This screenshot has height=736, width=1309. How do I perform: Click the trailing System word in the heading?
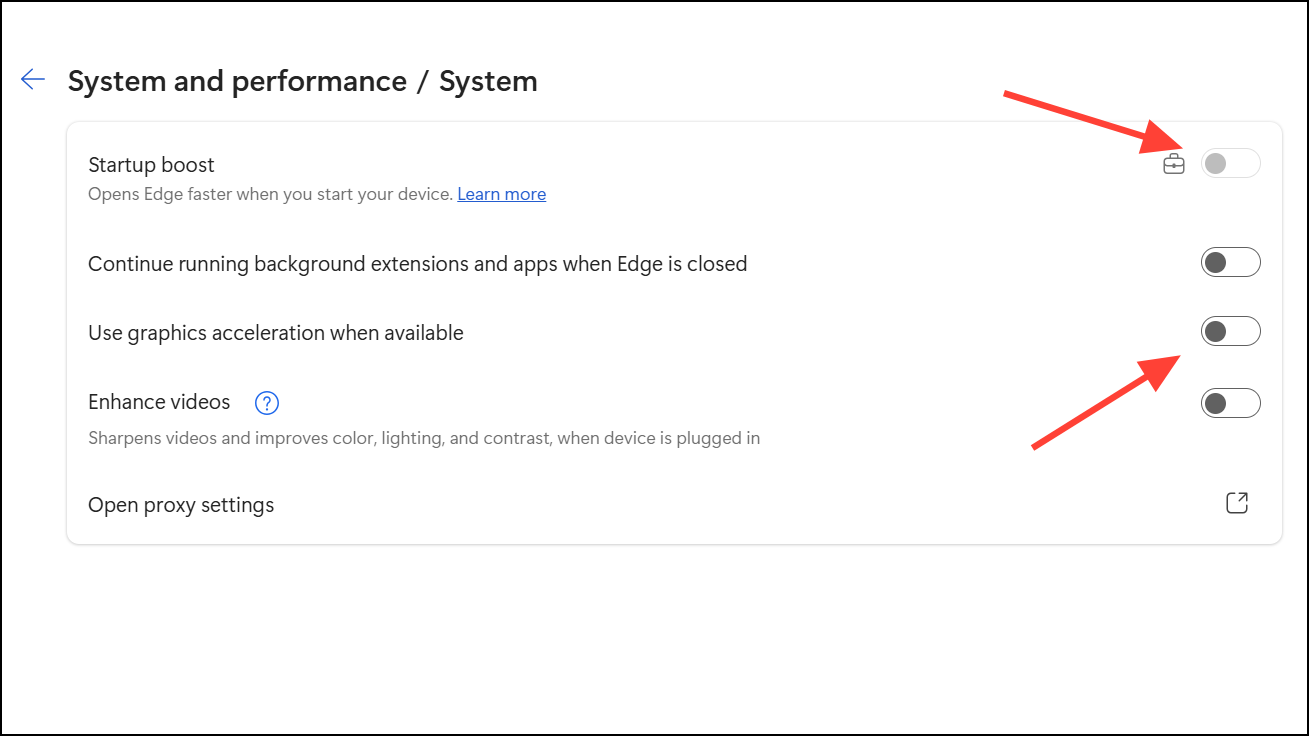[488, 81]
